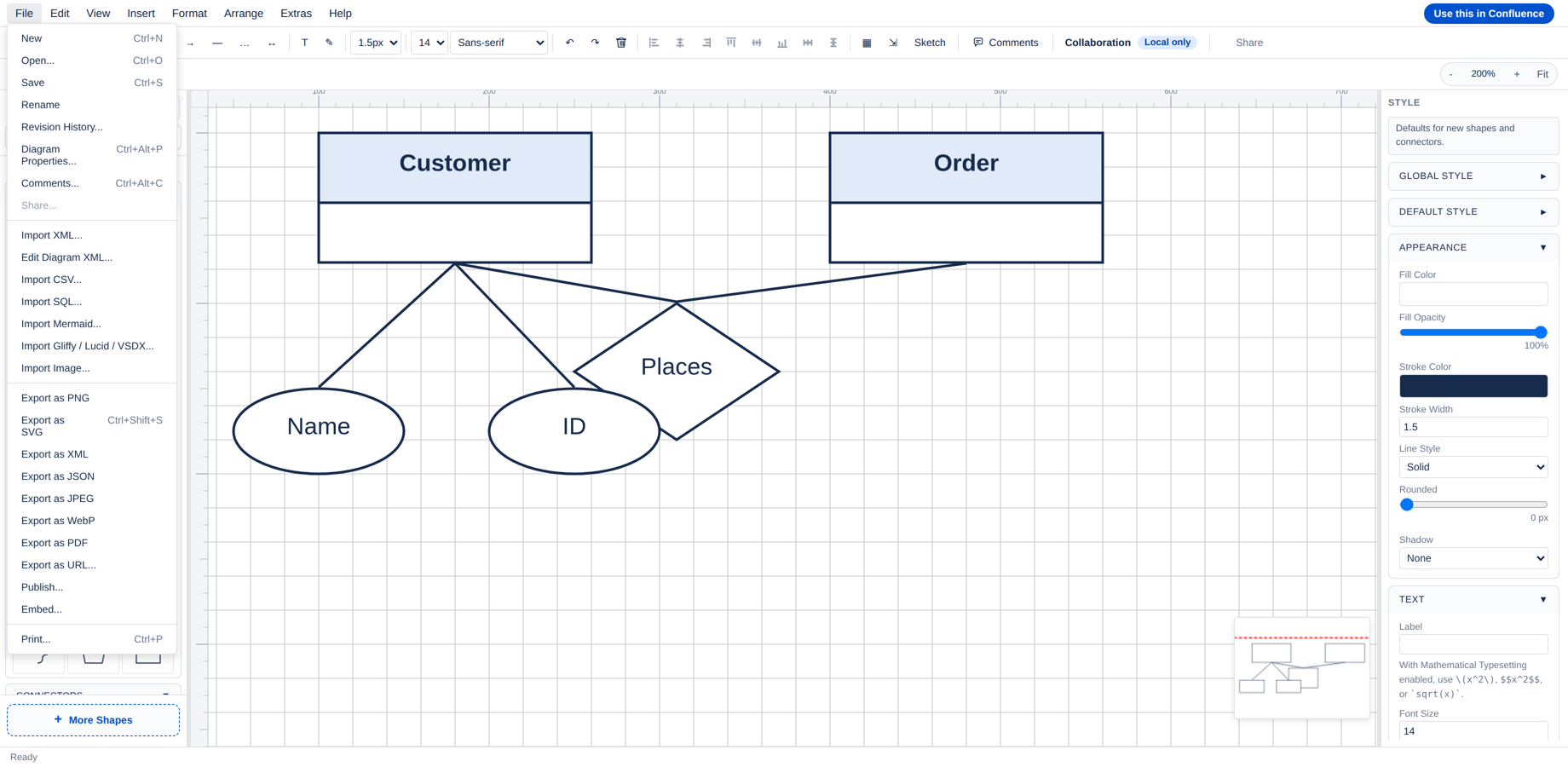Open the Sans-serif font dropdown

[499, 43]
